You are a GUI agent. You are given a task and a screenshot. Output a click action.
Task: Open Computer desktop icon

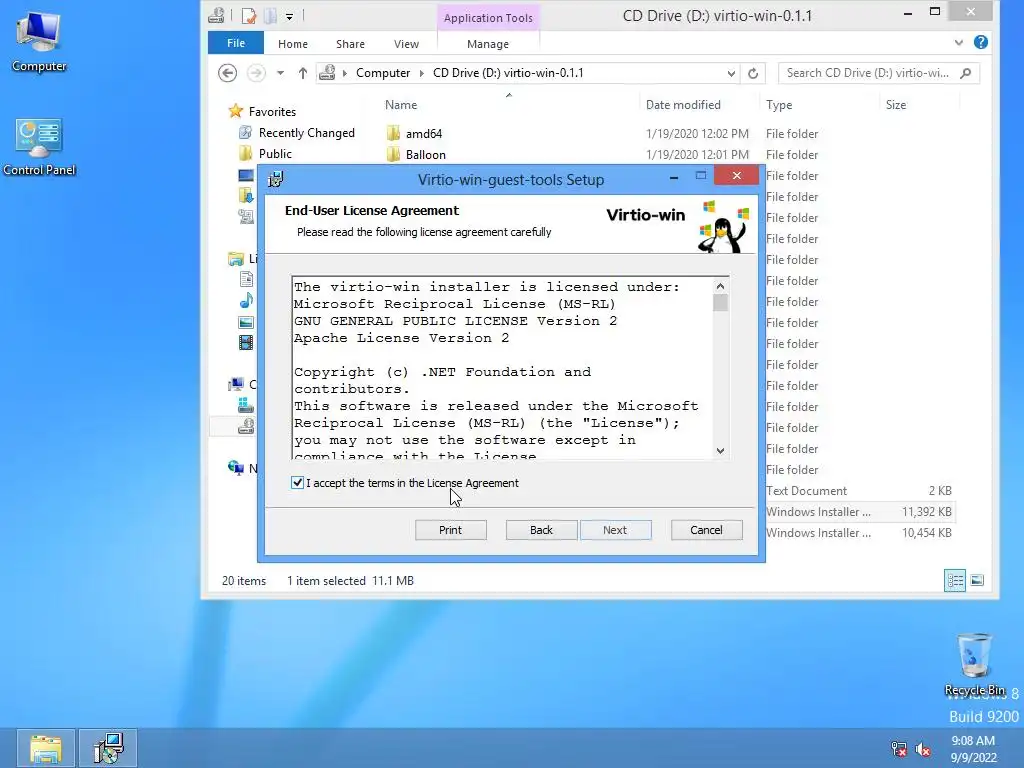39,41
